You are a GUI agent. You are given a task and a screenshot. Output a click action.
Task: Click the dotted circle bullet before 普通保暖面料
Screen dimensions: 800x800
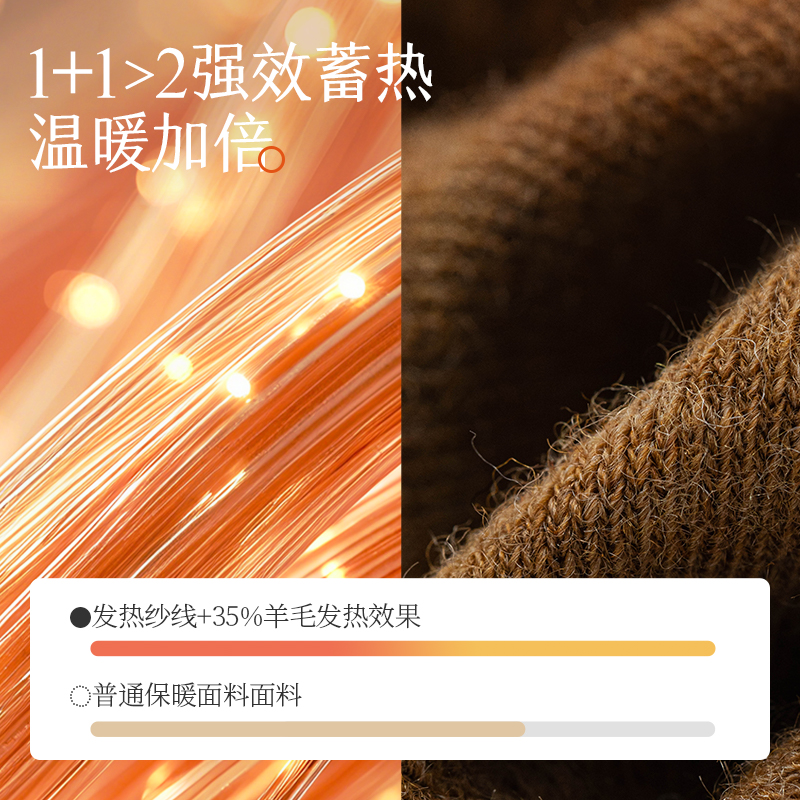pyautogui.click(x=80, y=696)
